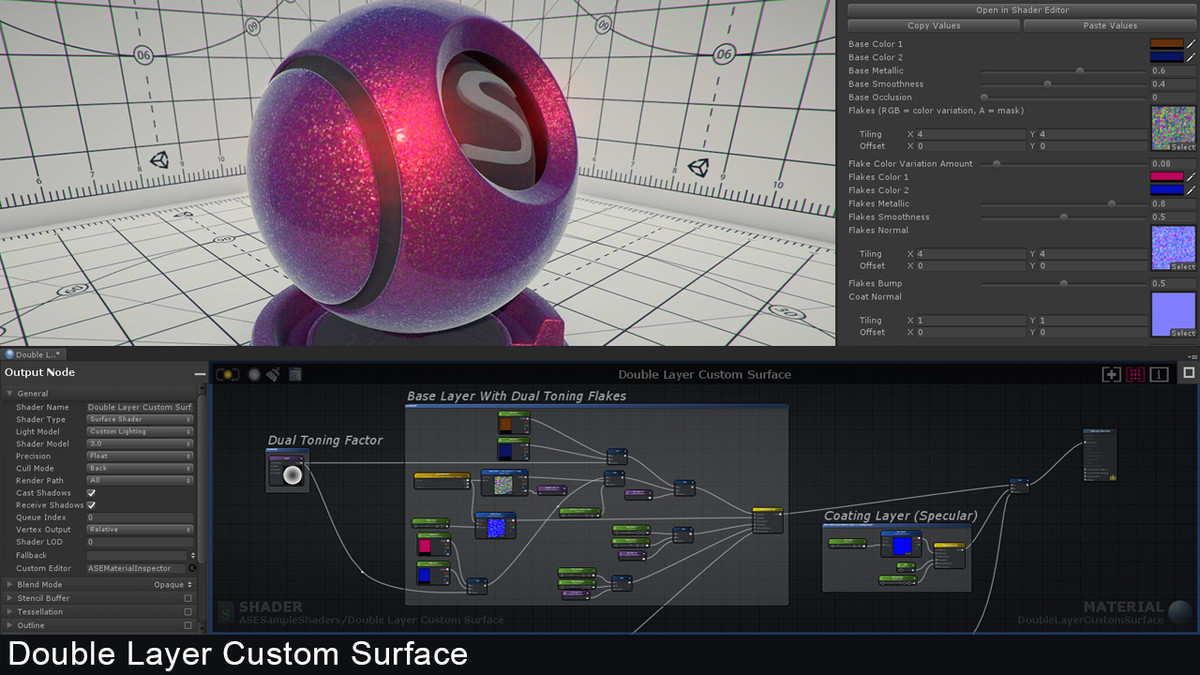Click the Base Occlusion slider
Image resolution: width=1200 pixels, height=675 pixels.
click(x=1063, y=97)
